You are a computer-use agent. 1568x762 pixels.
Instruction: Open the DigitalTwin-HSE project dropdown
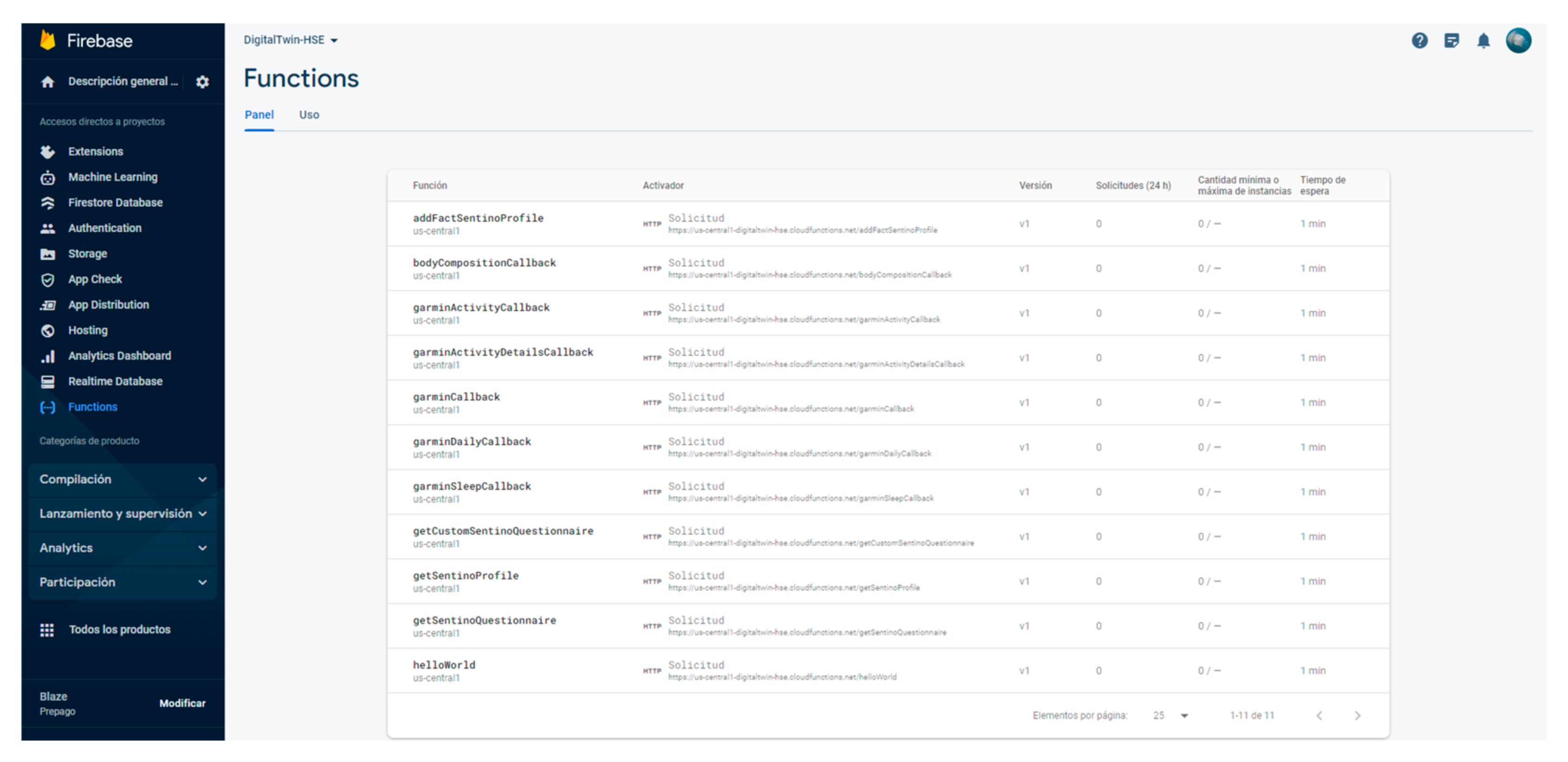click(x=291, y=40)
